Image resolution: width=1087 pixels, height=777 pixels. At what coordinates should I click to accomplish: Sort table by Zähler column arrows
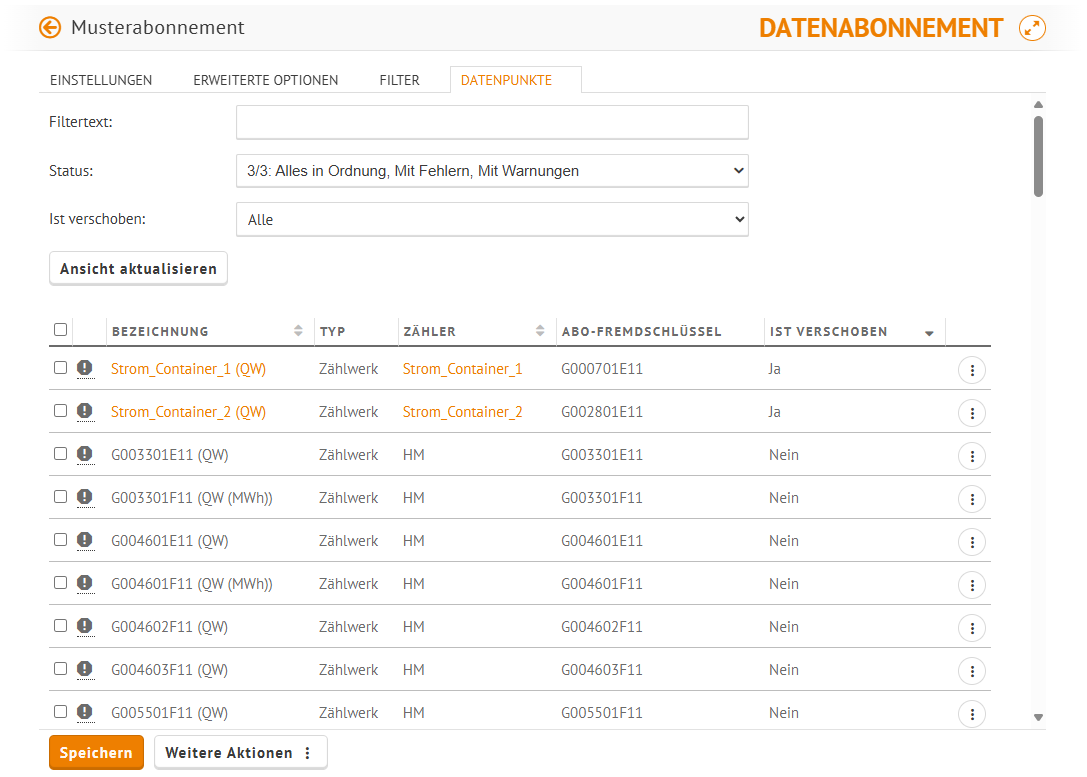point(540,331)
